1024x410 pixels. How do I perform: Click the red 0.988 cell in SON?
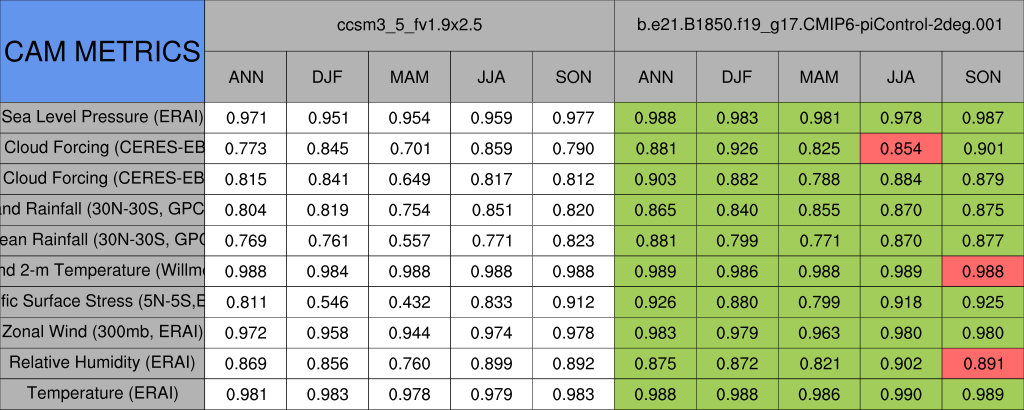coord(983,270)
